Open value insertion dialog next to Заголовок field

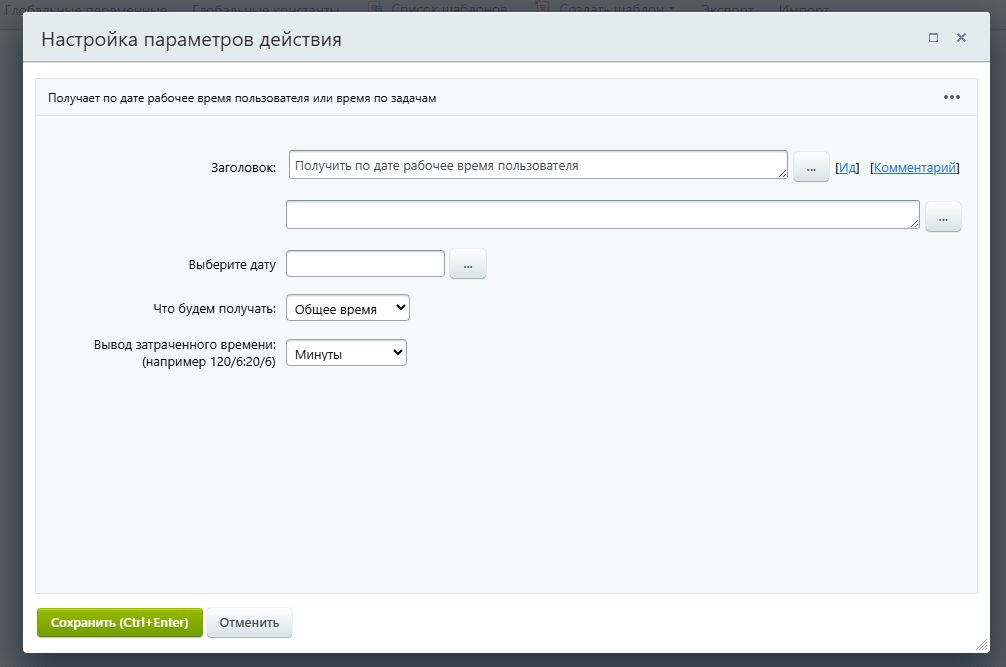tap(810, 165)
